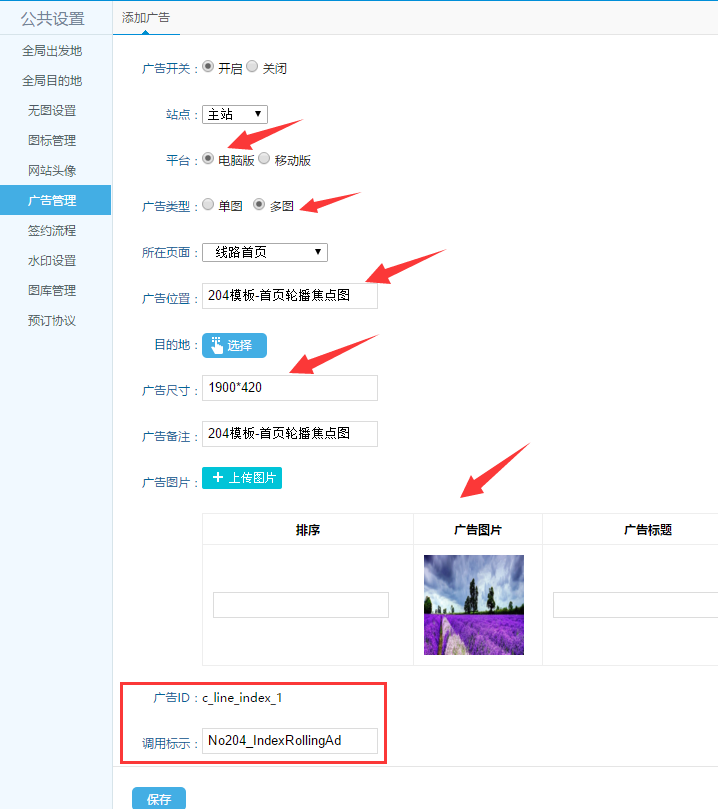Select 单图 ad type option
This screenshot has width=718, height=809.
coord(208,204)
